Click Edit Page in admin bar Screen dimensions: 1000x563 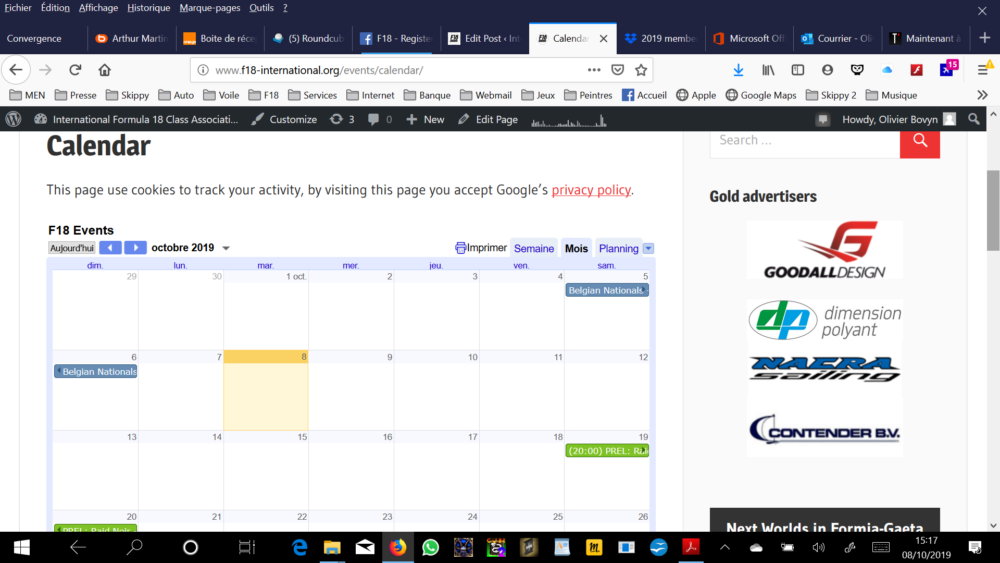coord(488,119)
